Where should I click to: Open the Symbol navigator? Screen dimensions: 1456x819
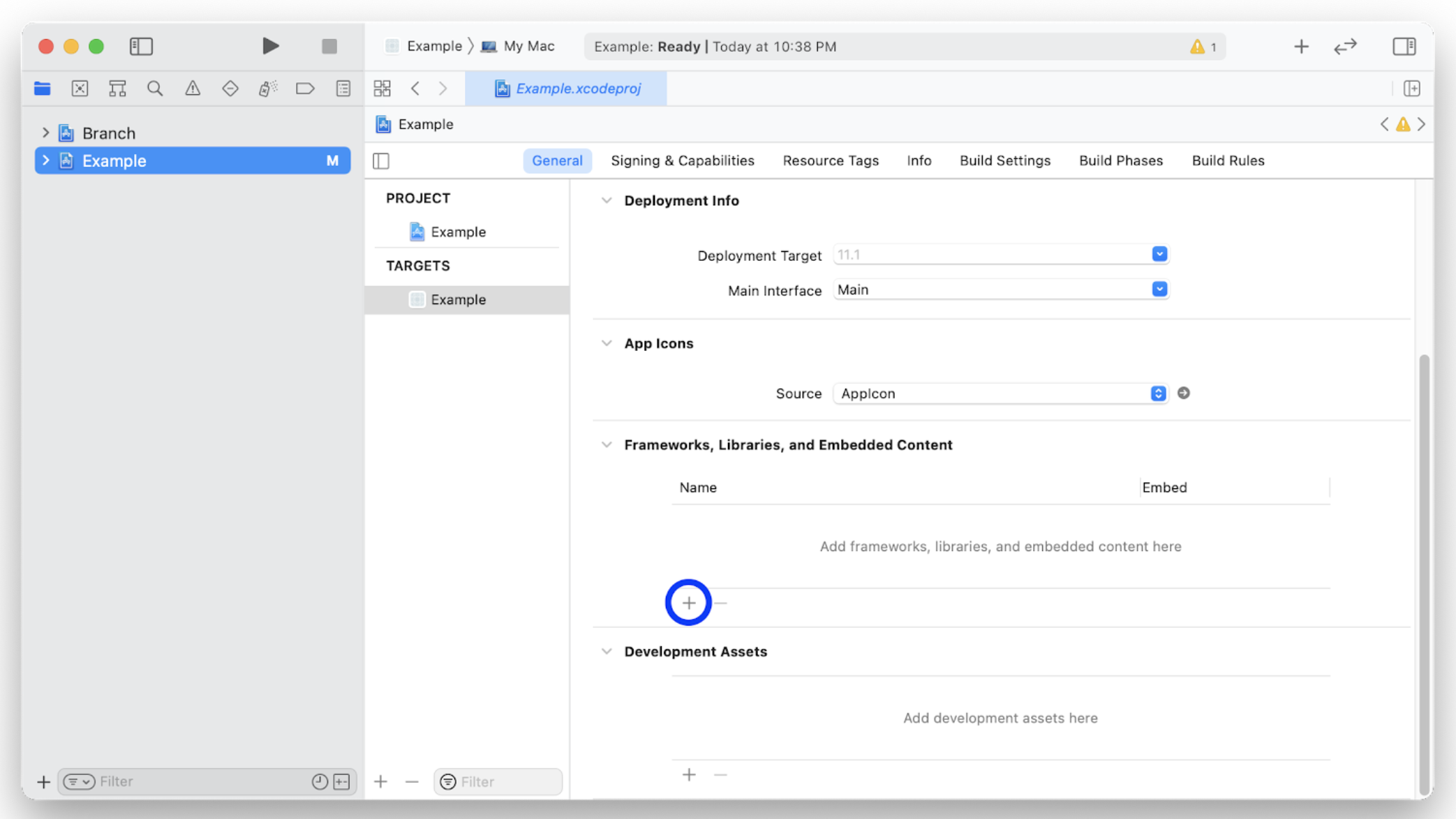[117, 89]
